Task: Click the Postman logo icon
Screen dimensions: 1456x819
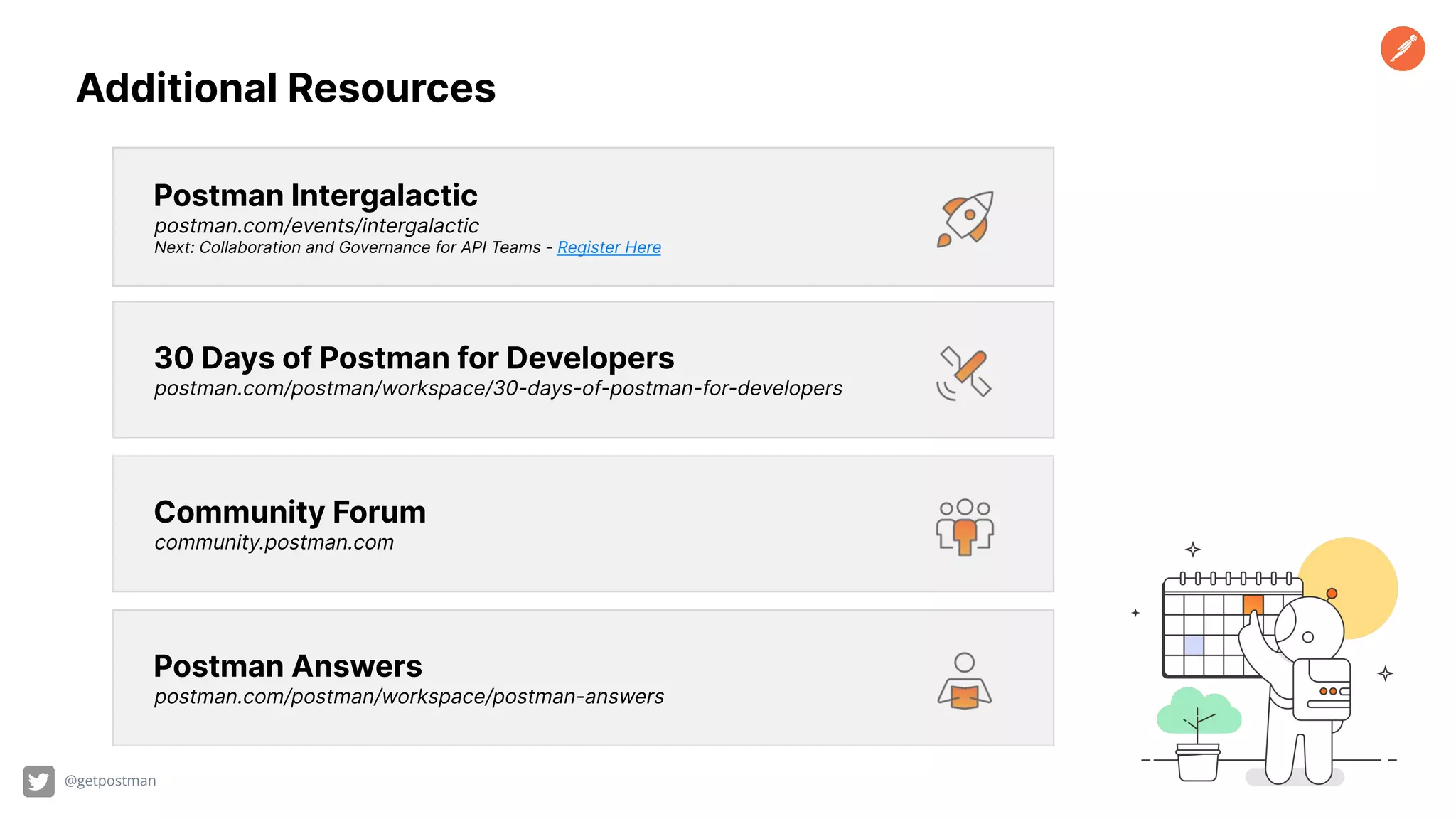Action: pos(1402,49)
